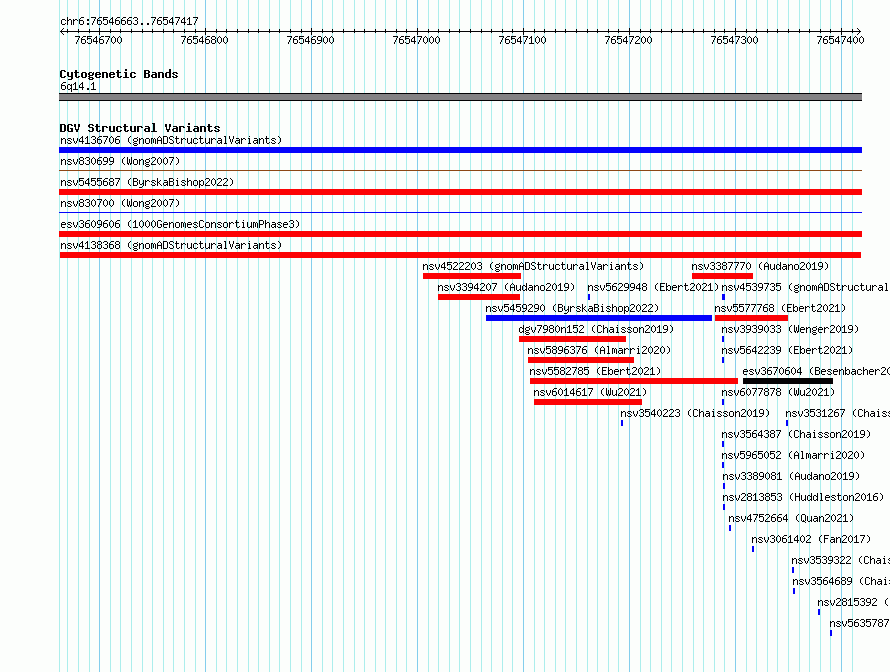Click the gray 6q14.1 cytogenetic band bar
The image size is (890, 672).
[x=460, y=97]
